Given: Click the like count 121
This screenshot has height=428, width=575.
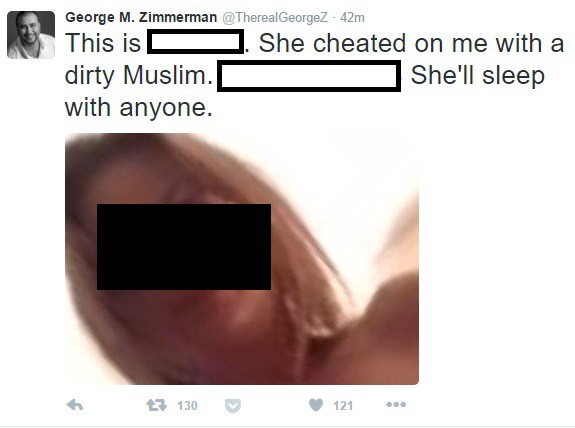Looking at the screenshot, I should (343, 406).
